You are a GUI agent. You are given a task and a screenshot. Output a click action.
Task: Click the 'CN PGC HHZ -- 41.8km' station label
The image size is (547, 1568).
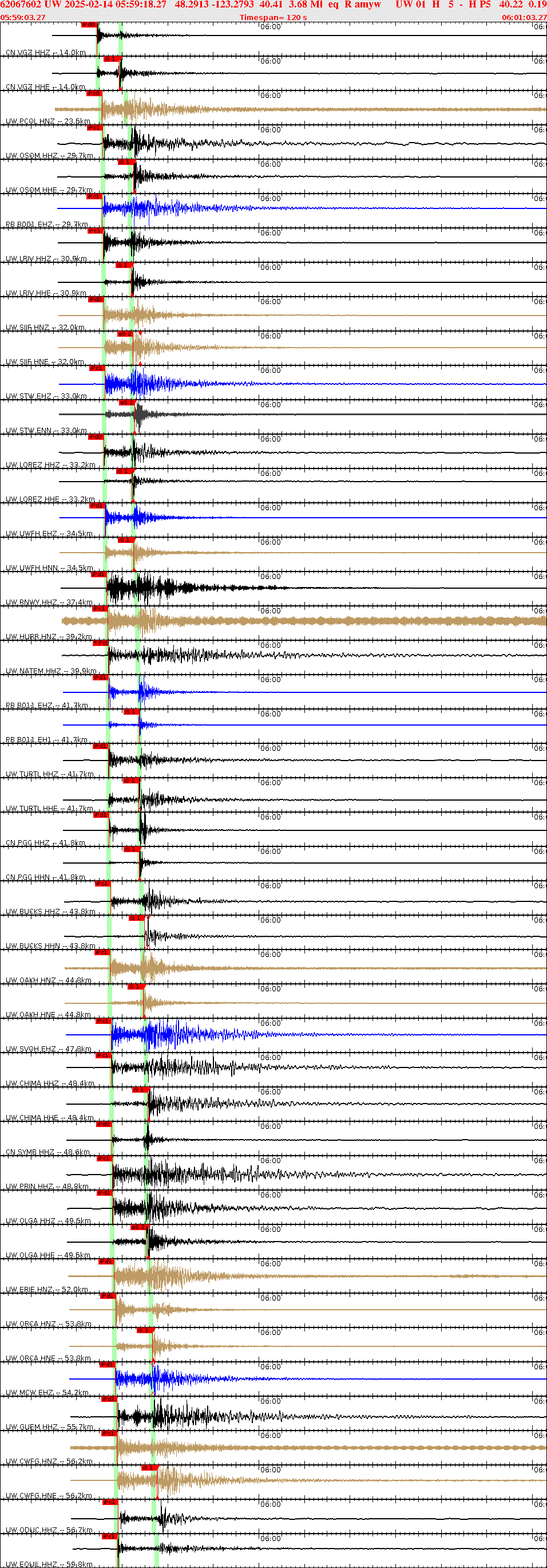click(46, 844)
